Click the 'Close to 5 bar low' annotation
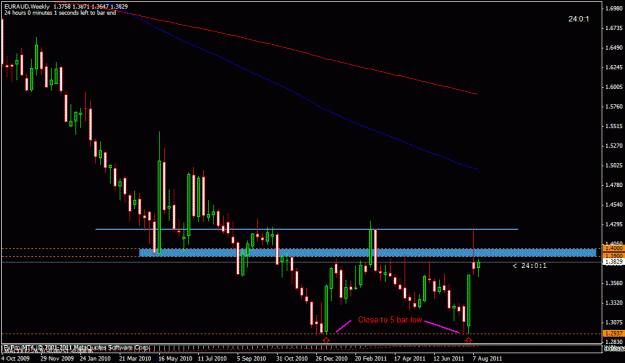The width and height of the screenshot is (625, 363). coord(390,320)
